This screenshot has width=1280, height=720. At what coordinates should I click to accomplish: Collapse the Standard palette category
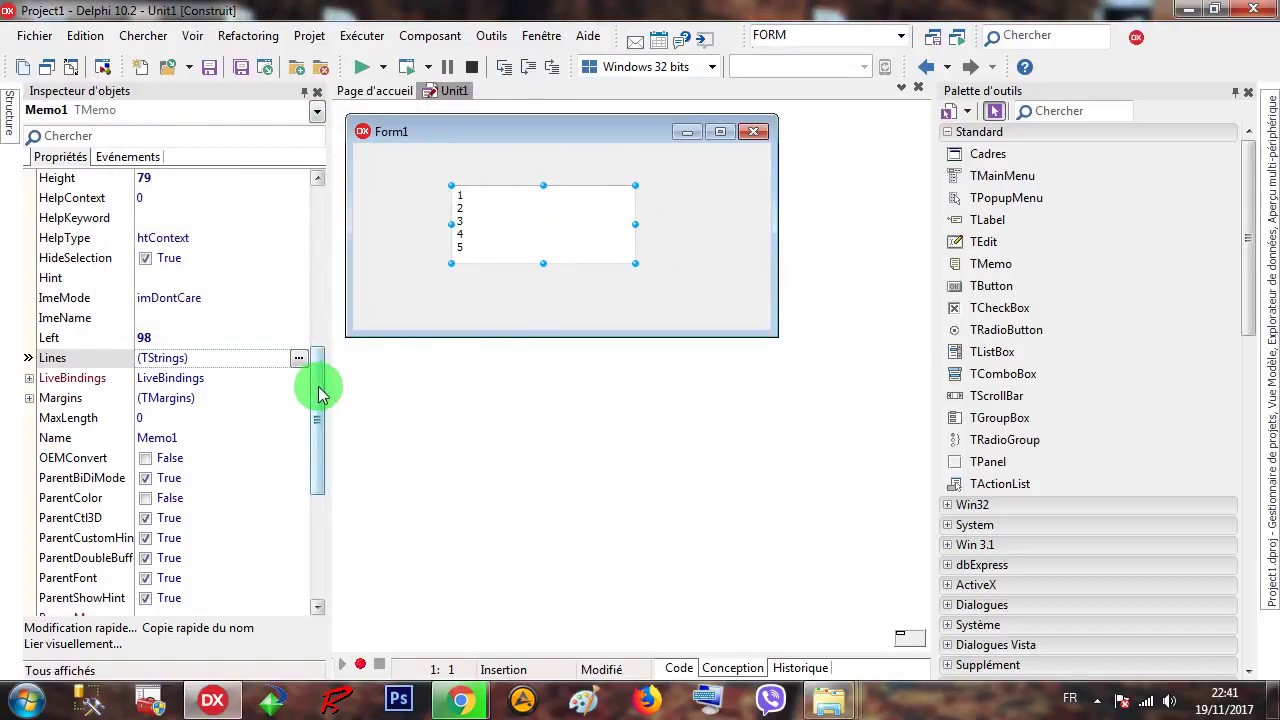coord(947,132)
